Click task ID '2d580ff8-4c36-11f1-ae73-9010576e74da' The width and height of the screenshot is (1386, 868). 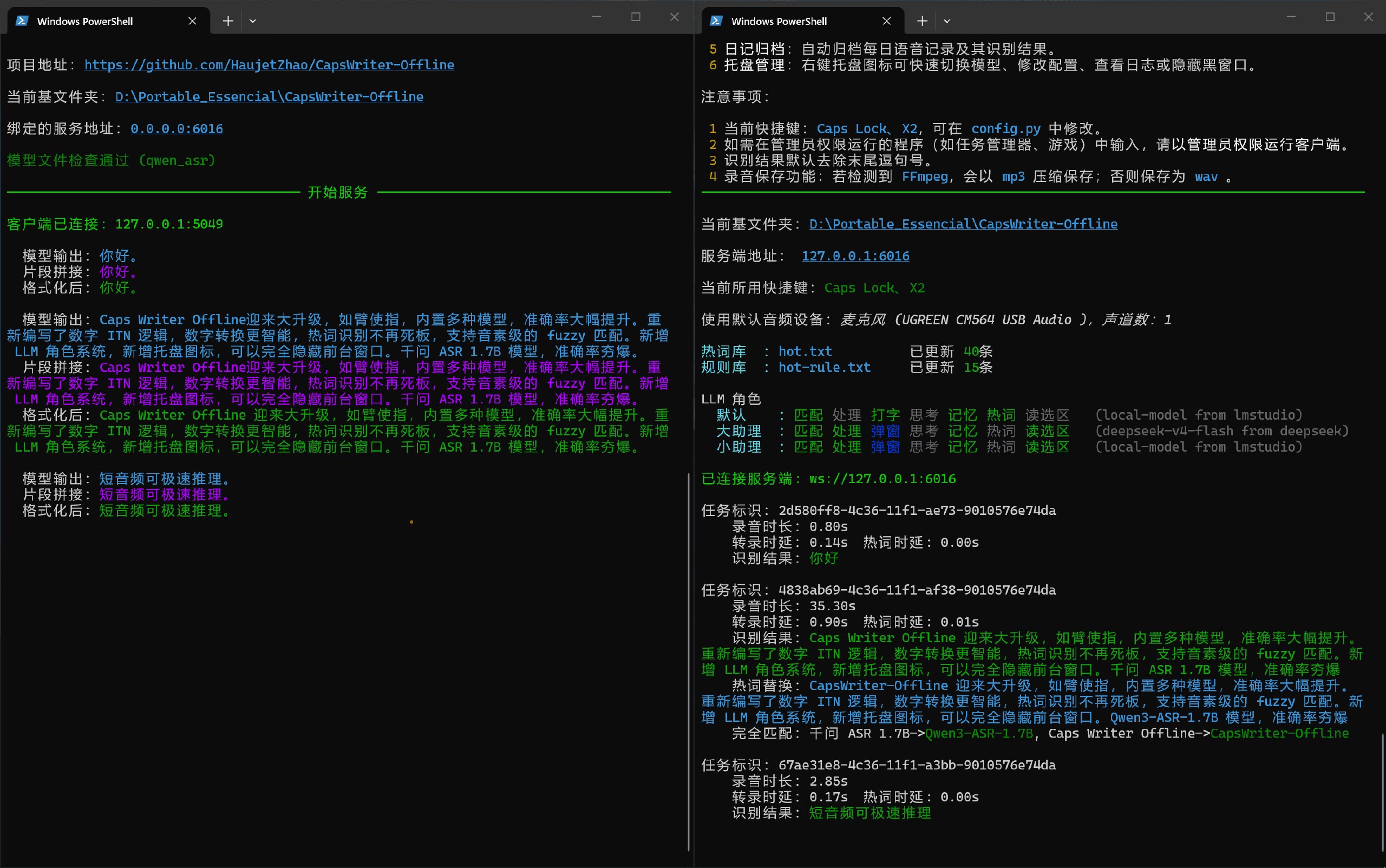(917, 511)
